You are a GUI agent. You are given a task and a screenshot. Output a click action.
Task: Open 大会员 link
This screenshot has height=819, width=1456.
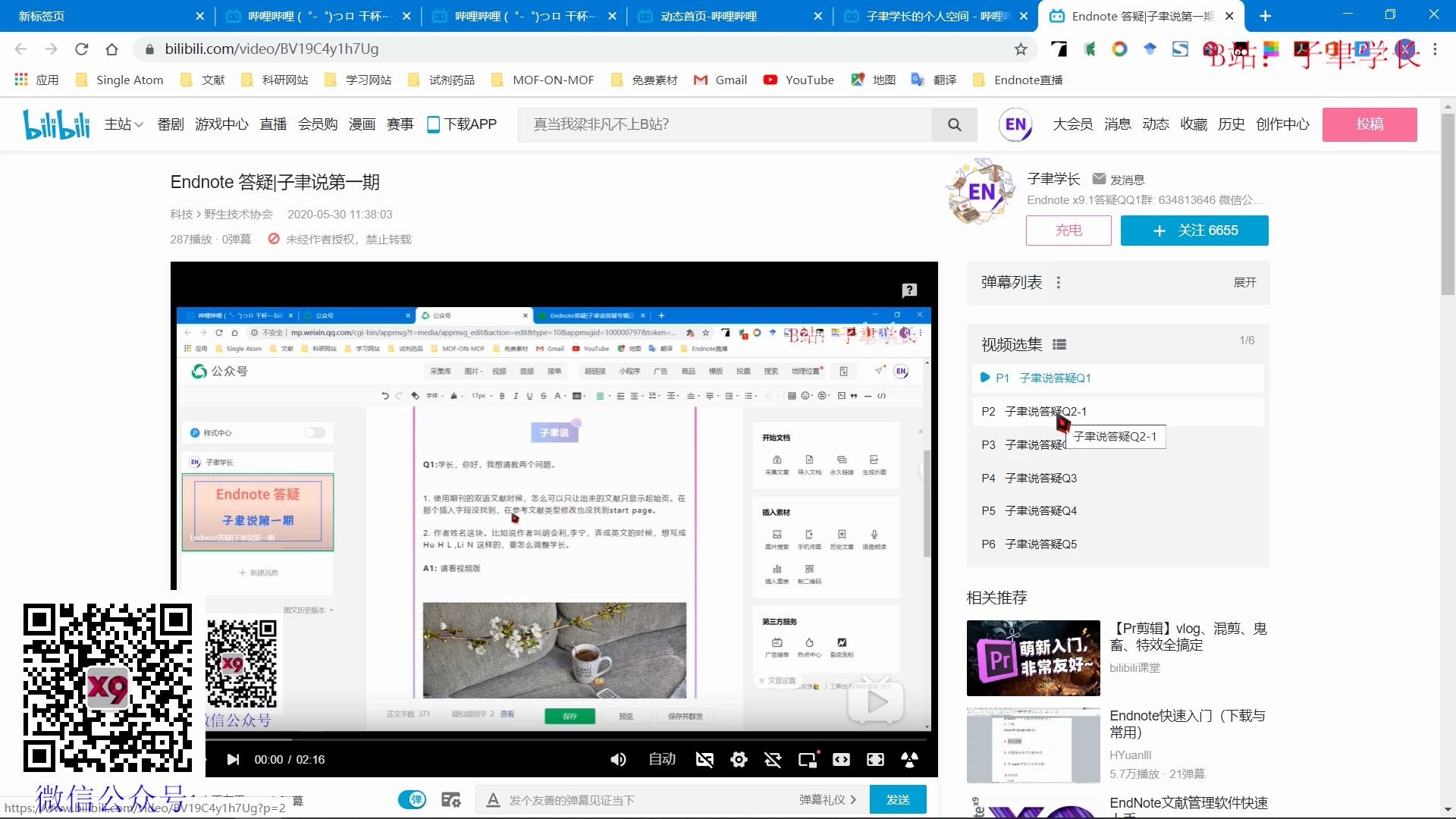click(1072, 124)
